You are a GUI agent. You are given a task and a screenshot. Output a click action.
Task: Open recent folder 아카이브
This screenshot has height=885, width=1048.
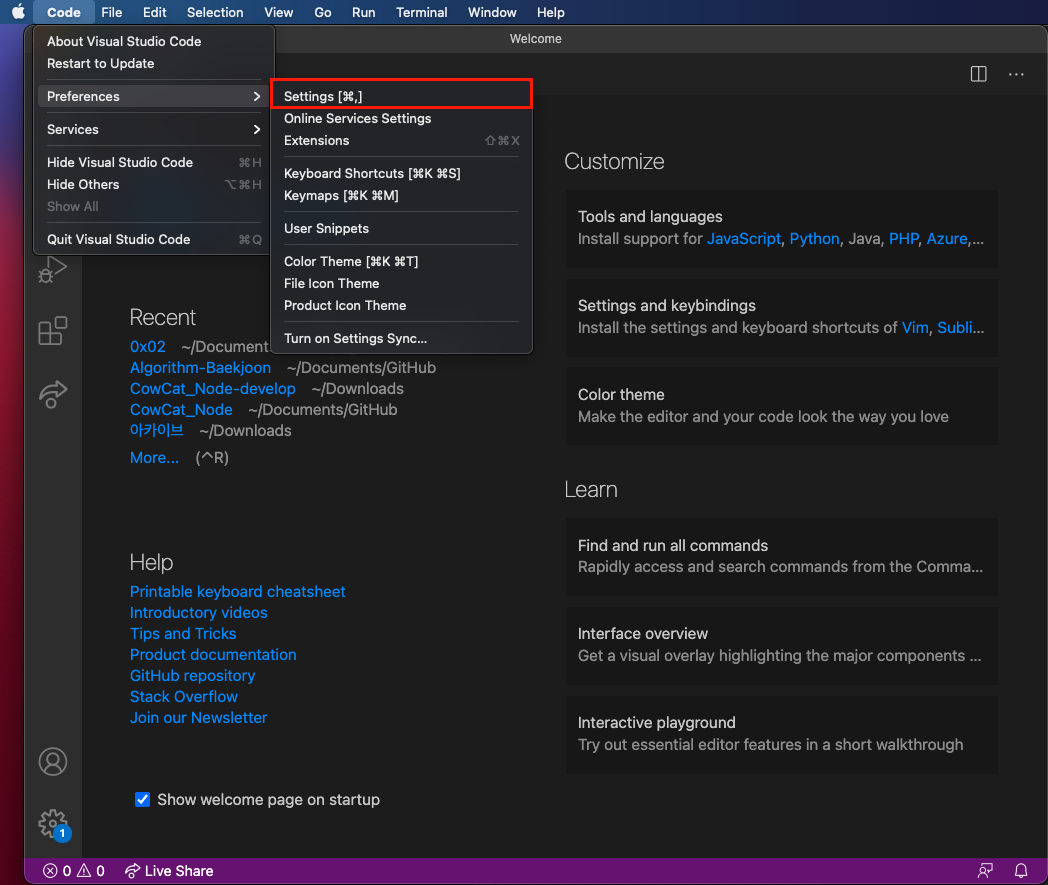(156, 430)
